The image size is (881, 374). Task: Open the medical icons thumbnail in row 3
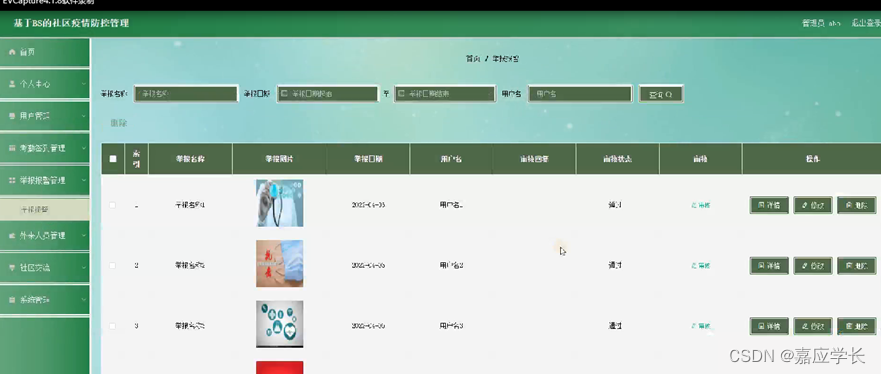280,324
